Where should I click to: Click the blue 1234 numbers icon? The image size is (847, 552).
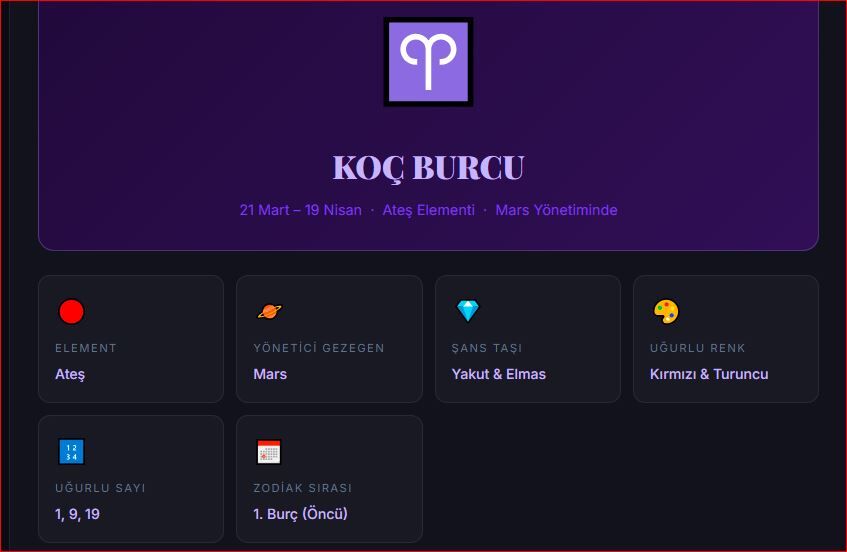71,452
